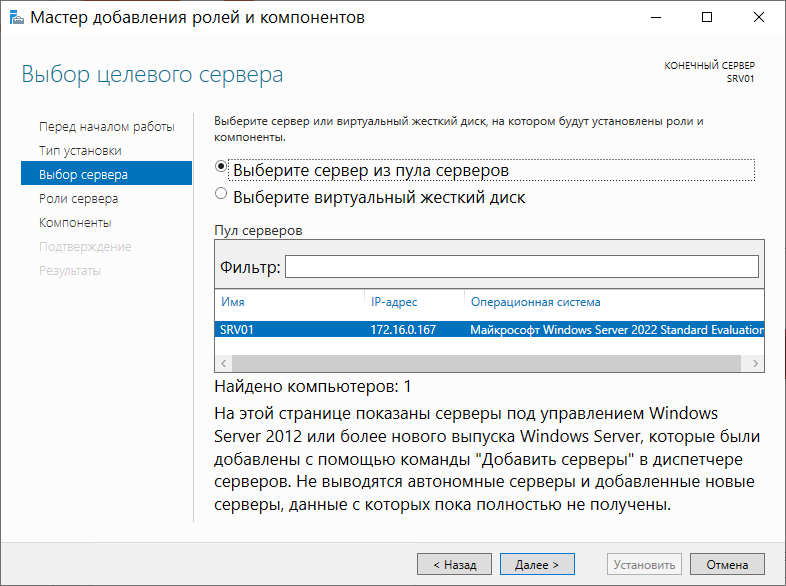
Task: Click the scroll right arrow in list
Action: pos(755,363)
